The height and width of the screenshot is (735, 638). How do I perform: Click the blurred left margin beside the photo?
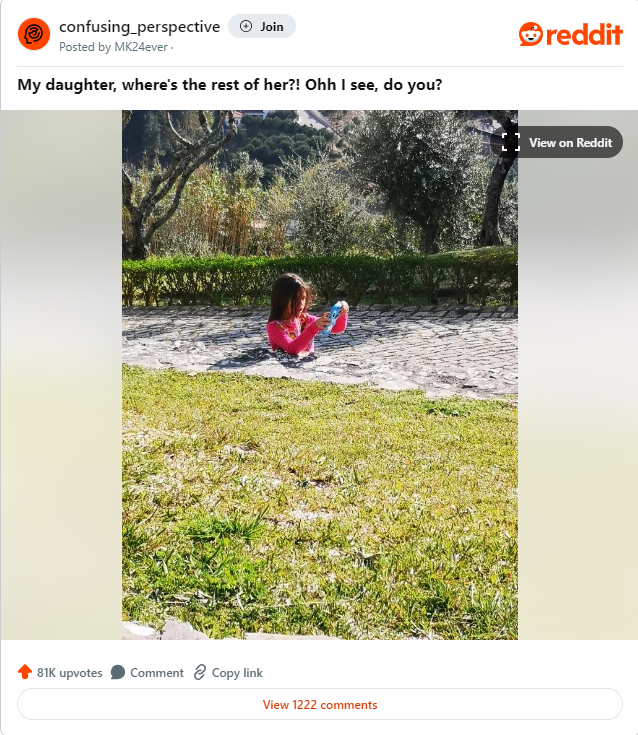[x=61, y=375]
